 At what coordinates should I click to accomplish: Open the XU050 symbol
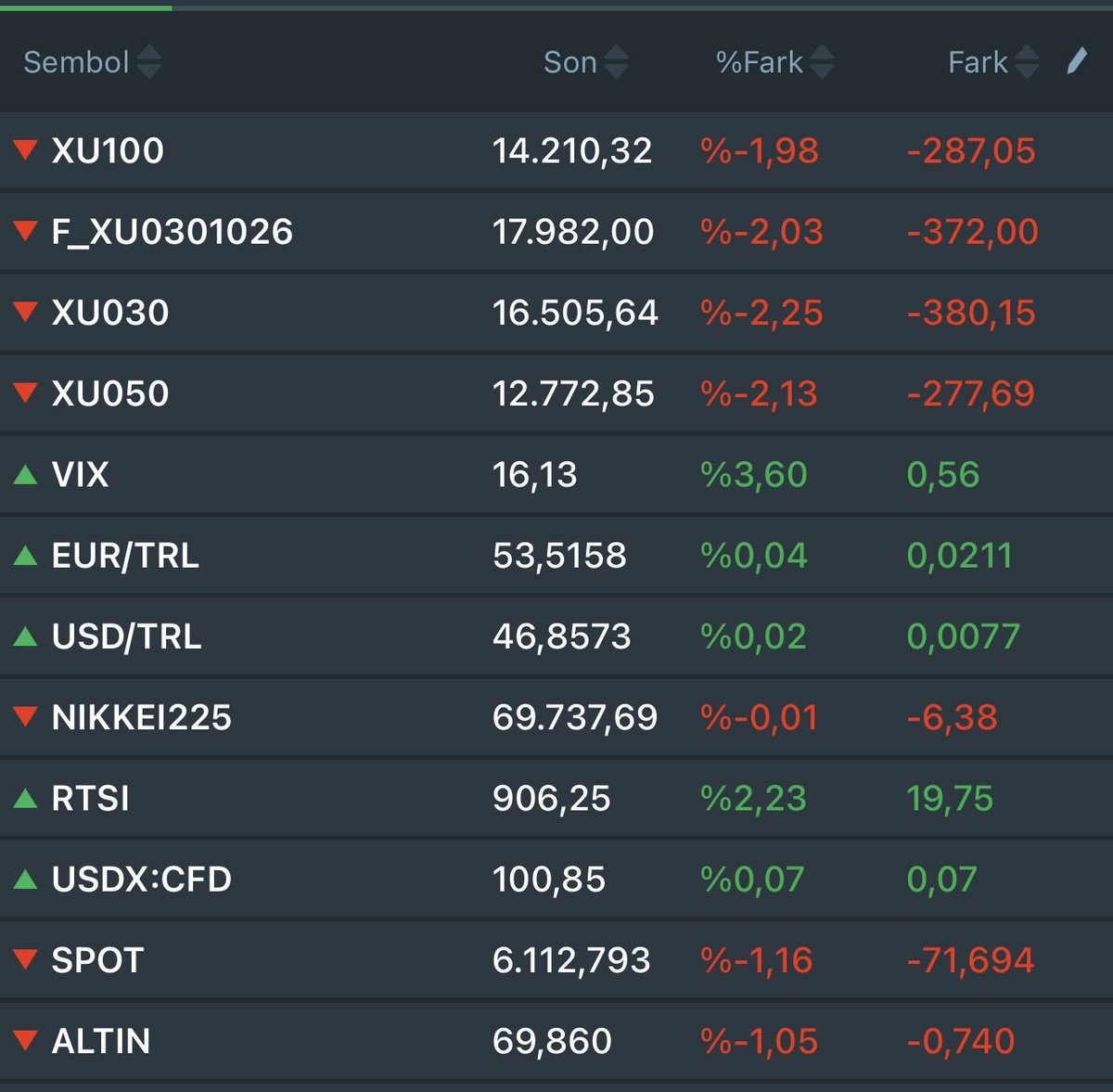110,393
